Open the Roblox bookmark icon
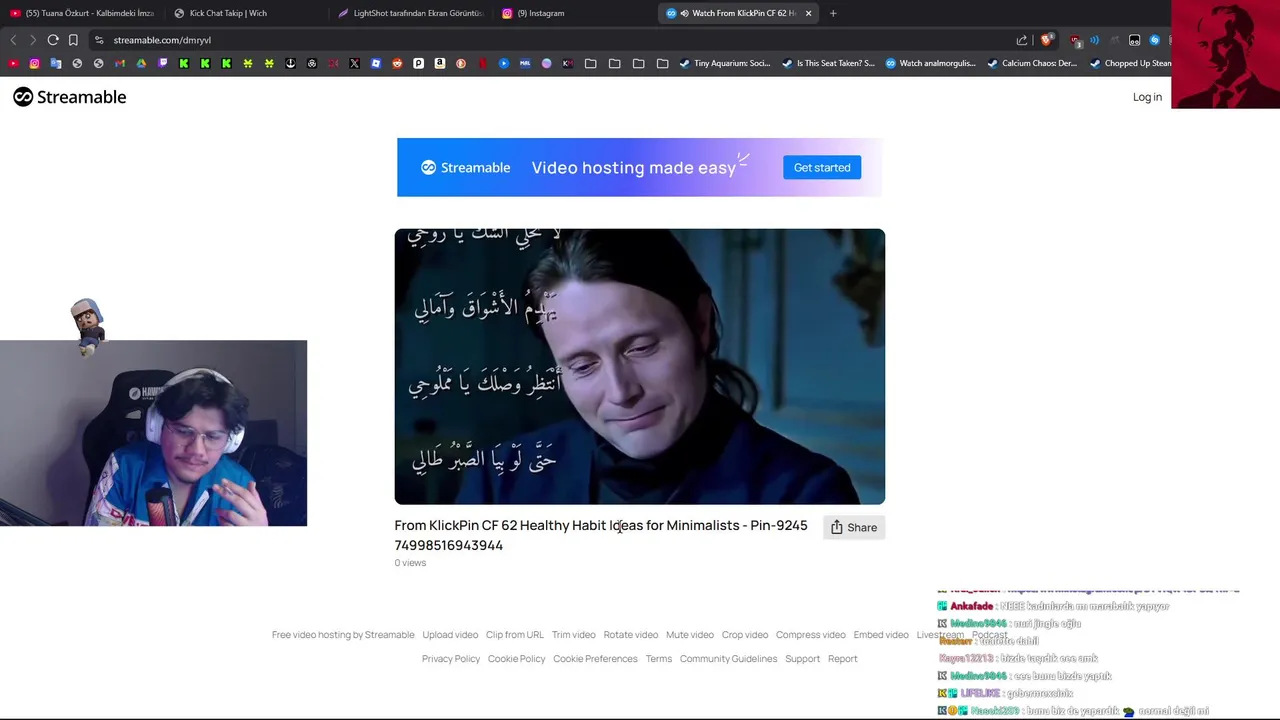Screen dimensions: 1280x720 tap(376, 63)
